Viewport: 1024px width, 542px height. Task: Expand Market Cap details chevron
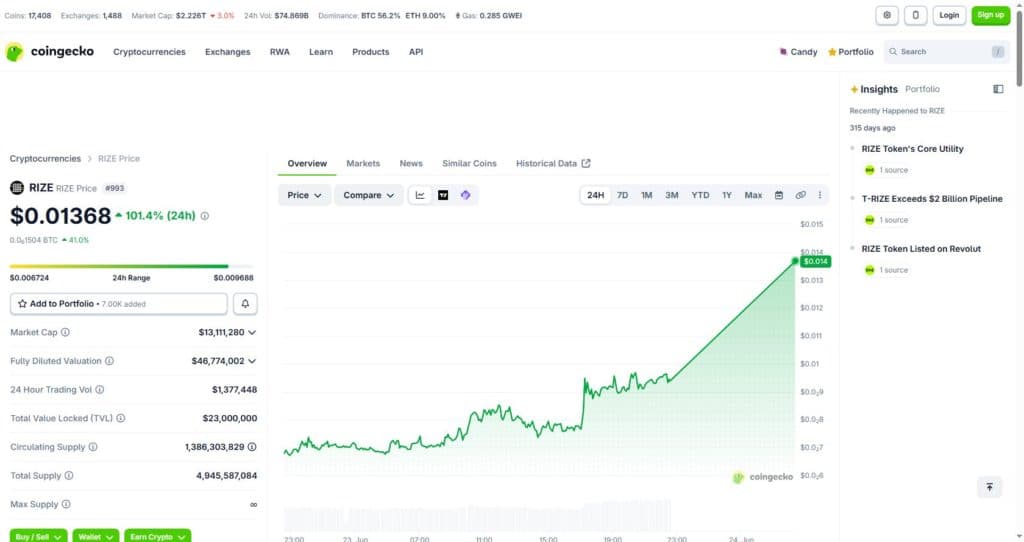click(x=252, y=332)
